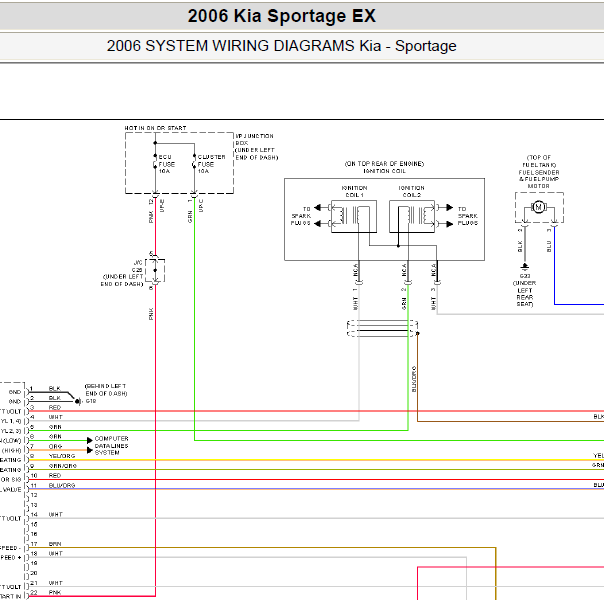Click the ECU fuse symbol in junction box
604x600 pixels.
tap(155, 162)
